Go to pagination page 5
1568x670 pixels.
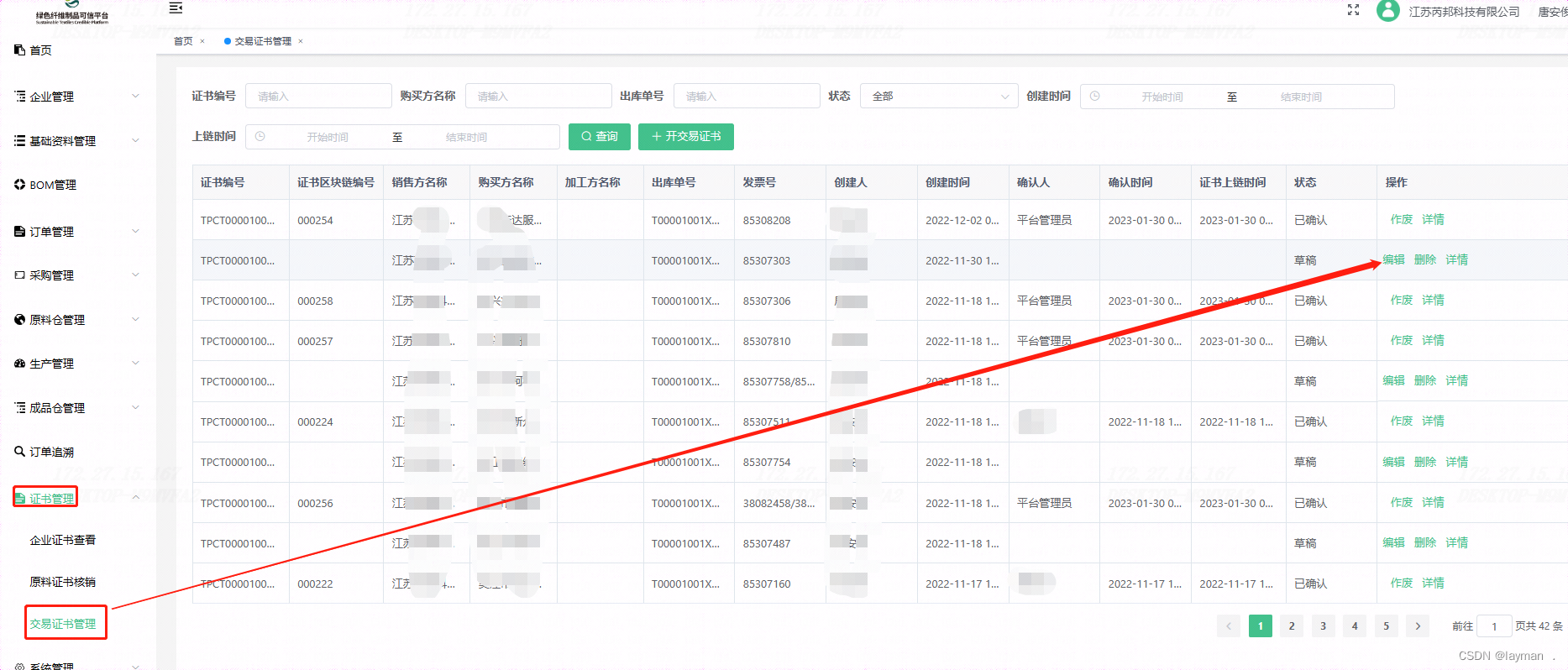(x=1387, y=626)
